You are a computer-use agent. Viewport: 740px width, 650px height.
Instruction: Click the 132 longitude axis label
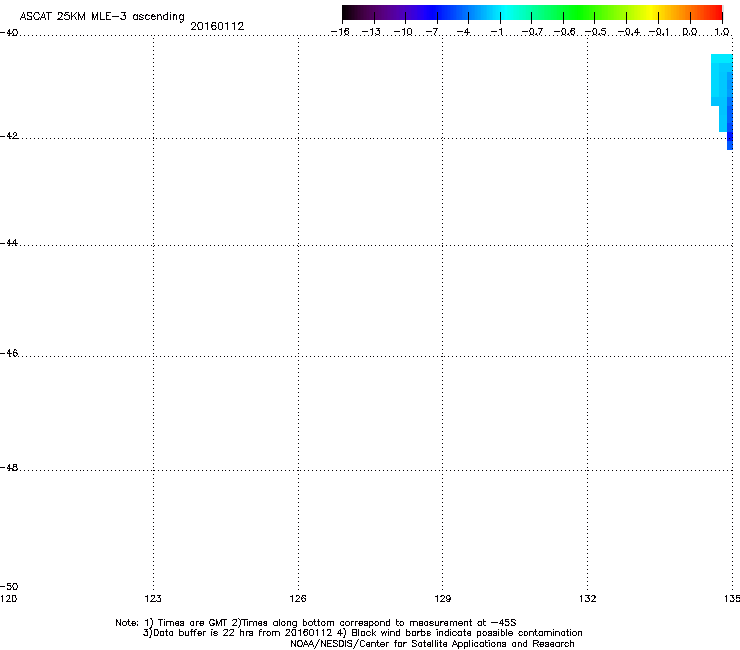tap(587, 599)
